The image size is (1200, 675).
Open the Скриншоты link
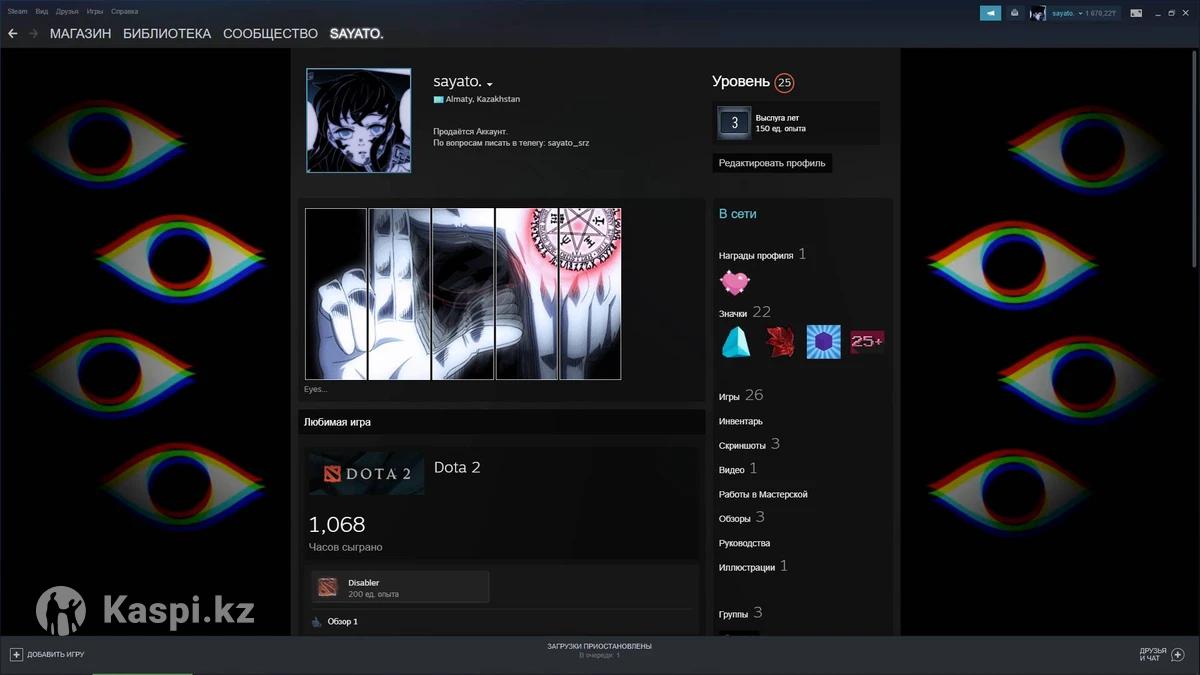tap(742, 446)
